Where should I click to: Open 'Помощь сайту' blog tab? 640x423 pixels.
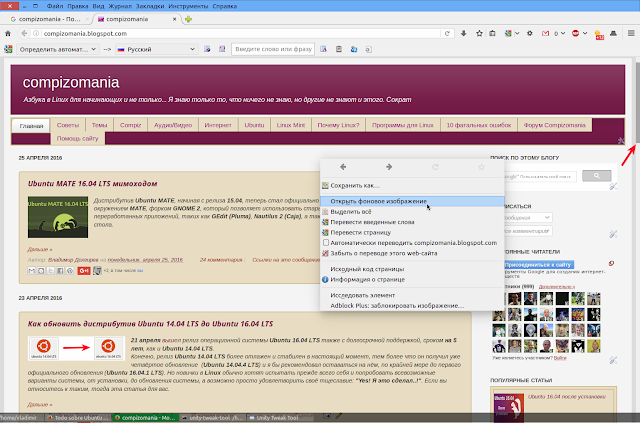point(78,138)
